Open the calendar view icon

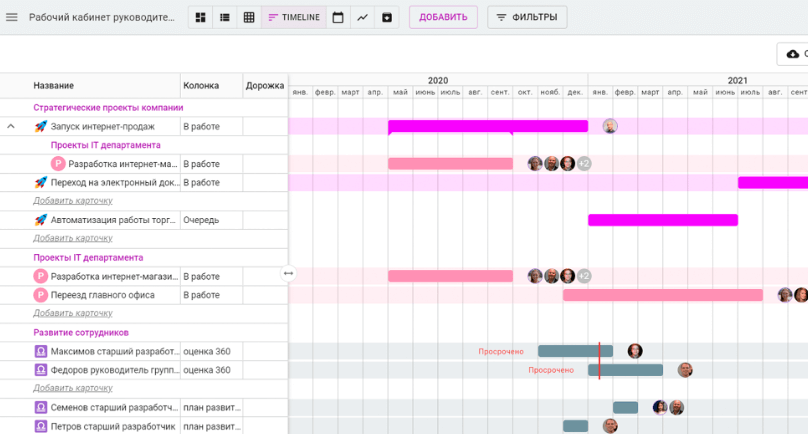(338, 17)
